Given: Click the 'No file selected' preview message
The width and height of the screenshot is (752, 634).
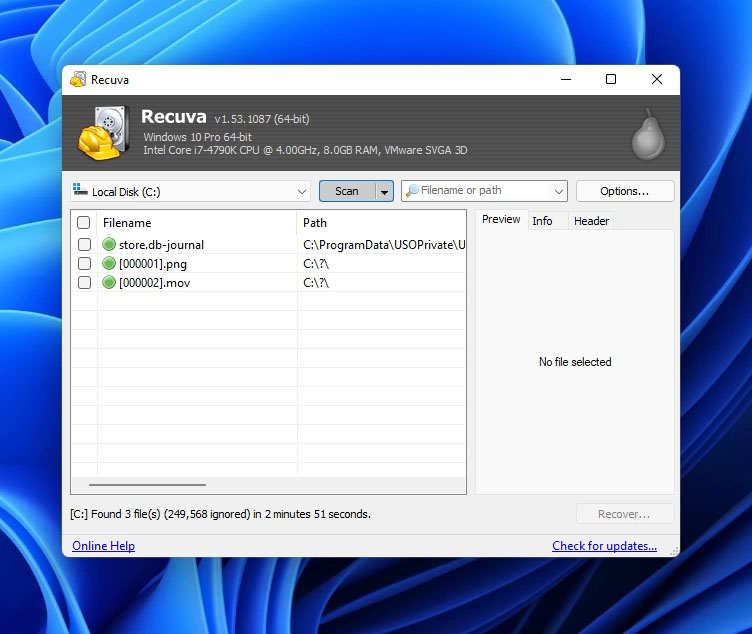Looking at the screenshot, I should (575, 362).
